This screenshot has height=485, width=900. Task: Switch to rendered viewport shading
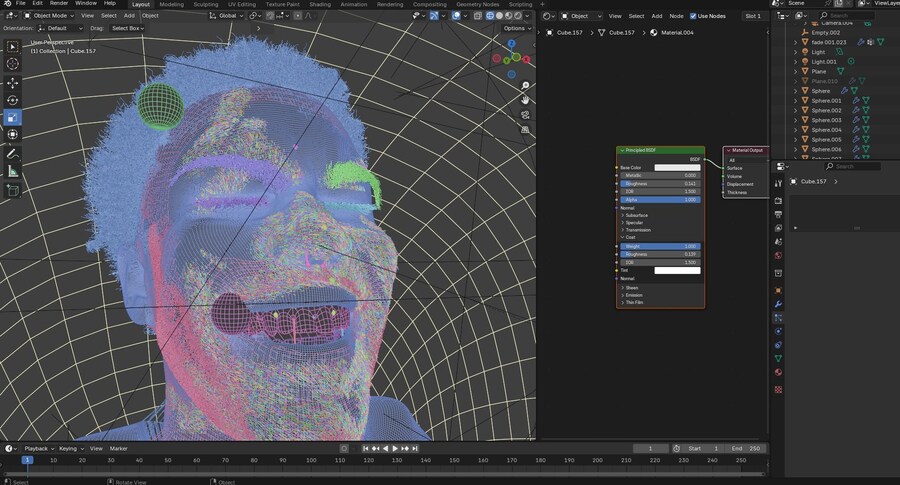click(x=518, y=16)
